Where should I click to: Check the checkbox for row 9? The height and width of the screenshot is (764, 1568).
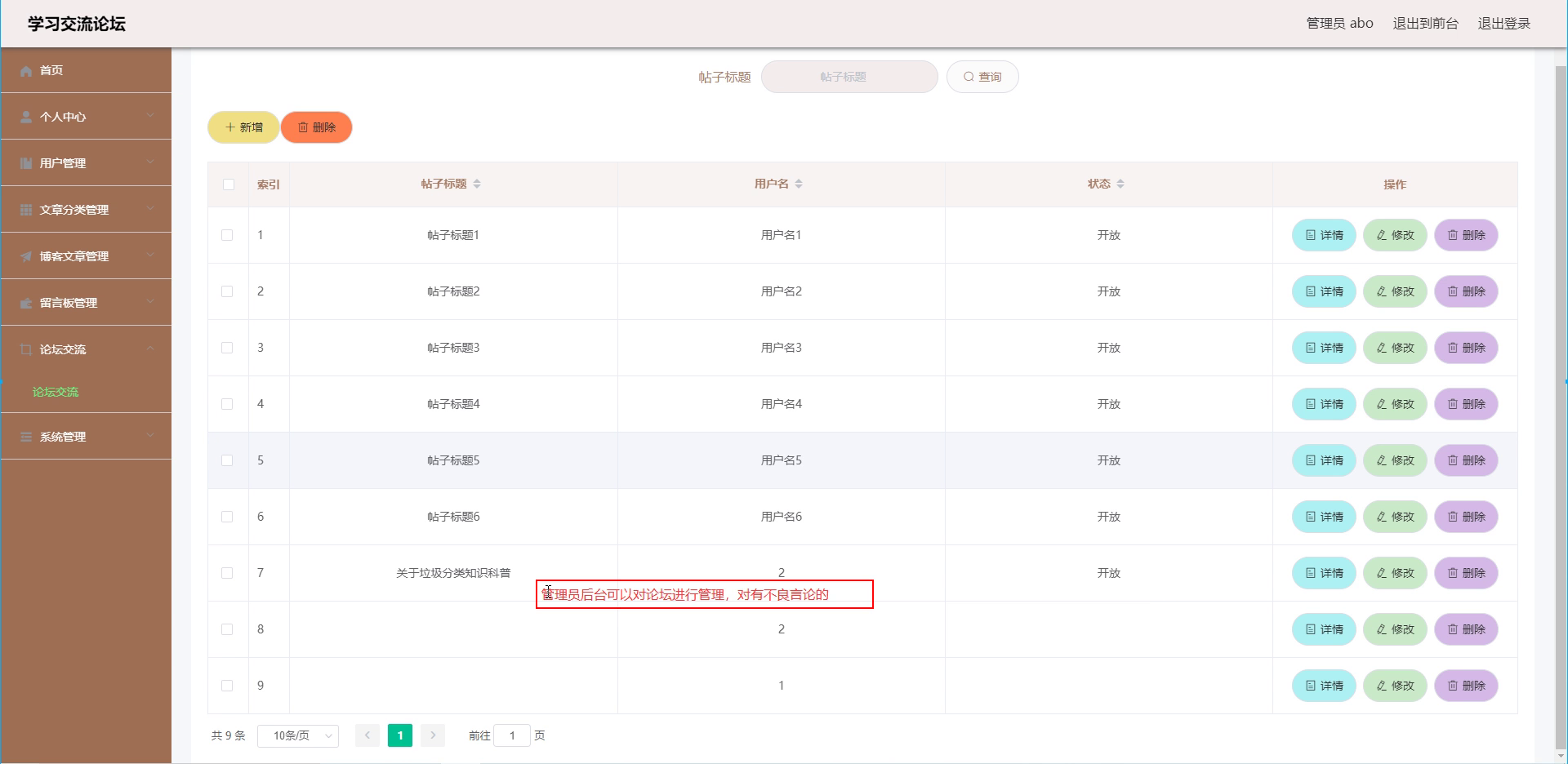[x=227, y=686]
